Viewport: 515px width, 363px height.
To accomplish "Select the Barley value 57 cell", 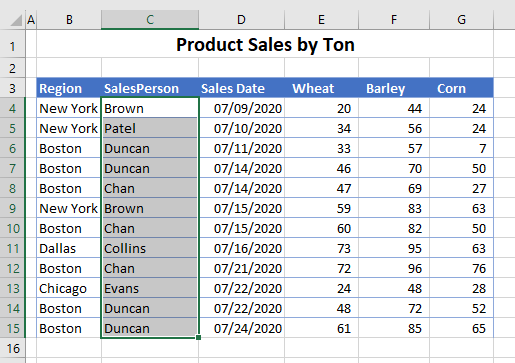I will (394, 148).
